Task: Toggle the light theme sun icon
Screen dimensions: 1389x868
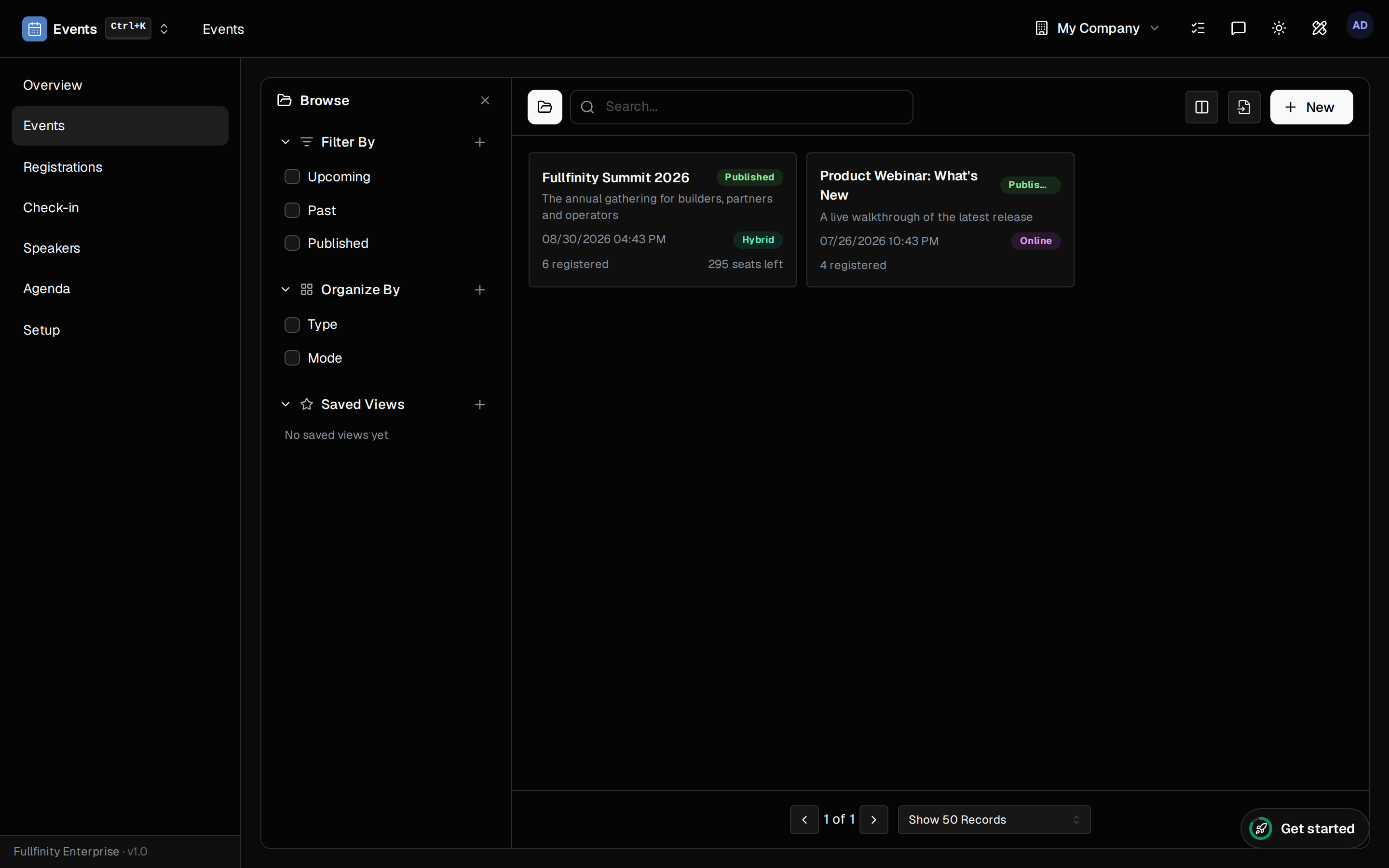Action: pos(1279,28)
